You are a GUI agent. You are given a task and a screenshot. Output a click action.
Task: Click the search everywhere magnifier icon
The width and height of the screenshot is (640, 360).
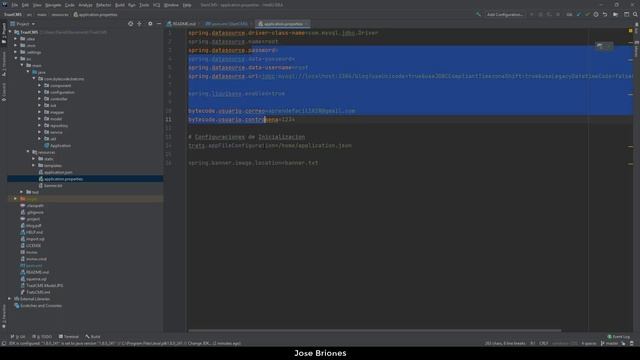click(x=635, y=15)
